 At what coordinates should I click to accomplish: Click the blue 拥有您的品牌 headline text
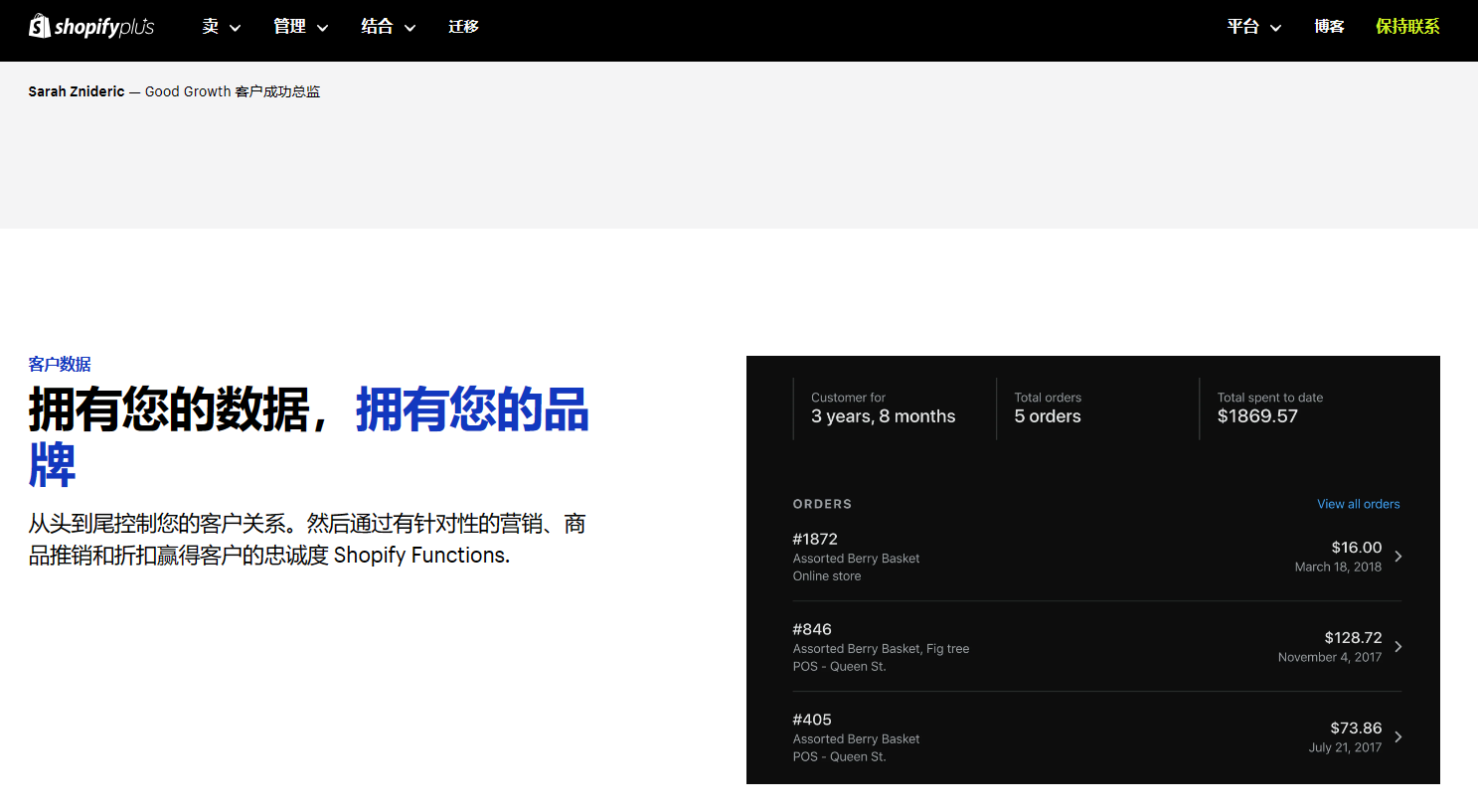473,408
